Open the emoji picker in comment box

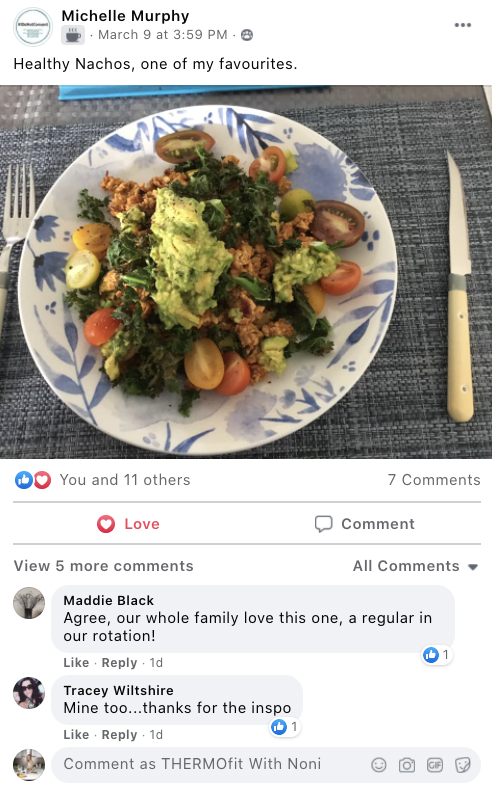tap(379, 764)
